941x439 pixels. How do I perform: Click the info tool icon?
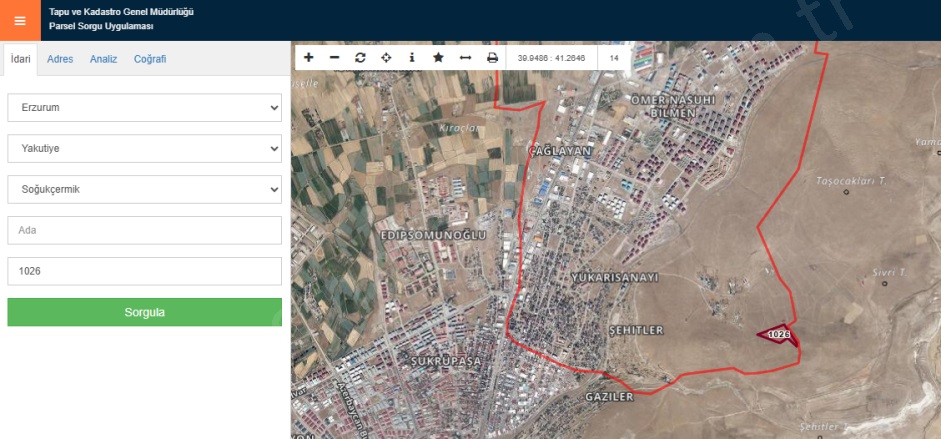pyautogui.click(x=412, y=58)
